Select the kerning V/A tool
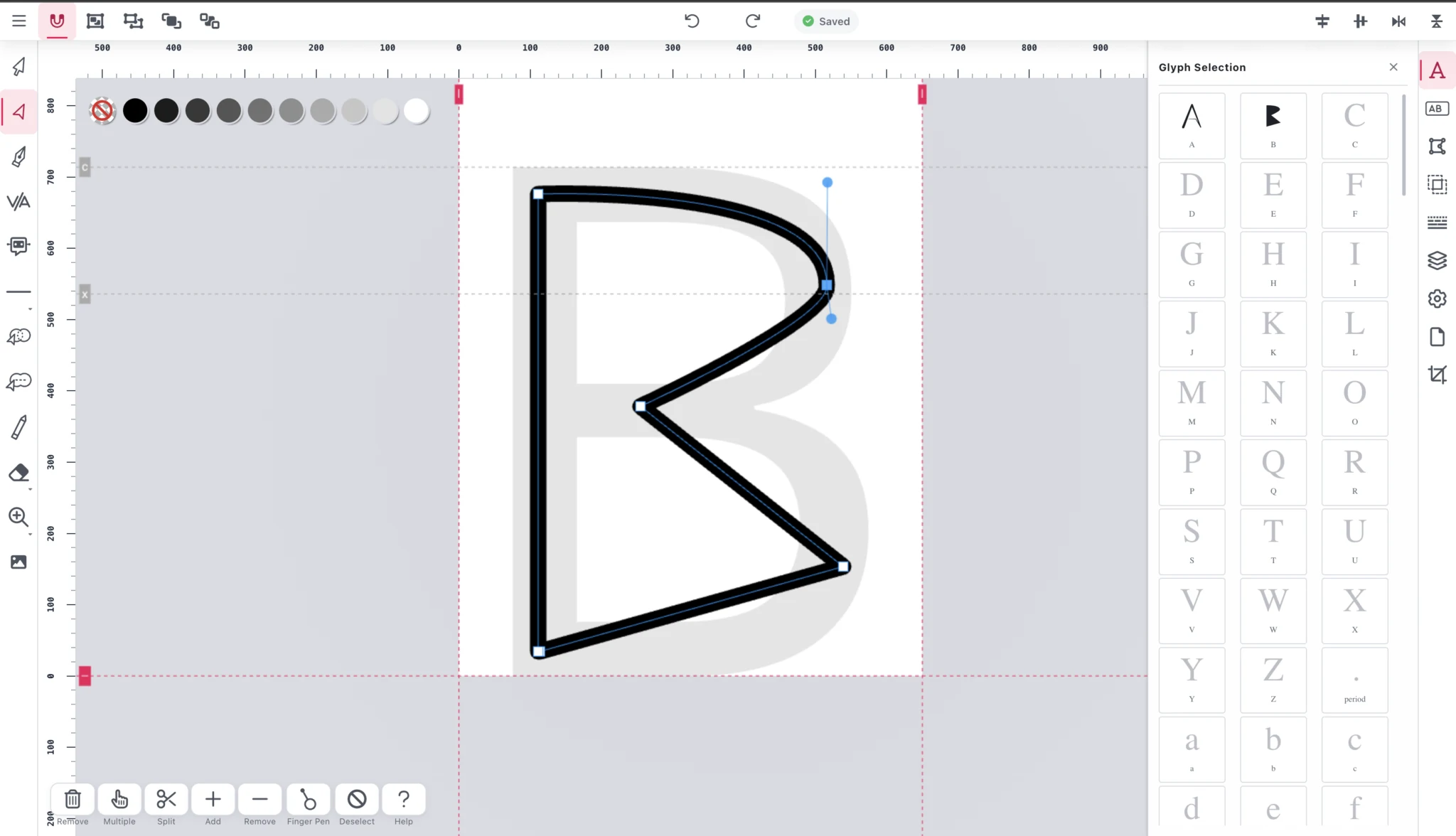This screenshot has width=1456, height=836. (x=18, y=202)
